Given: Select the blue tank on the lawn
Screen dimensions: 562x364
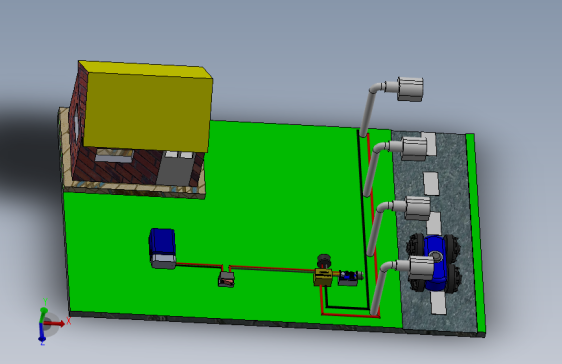Looking at the screenshot, I should (162, 248).
